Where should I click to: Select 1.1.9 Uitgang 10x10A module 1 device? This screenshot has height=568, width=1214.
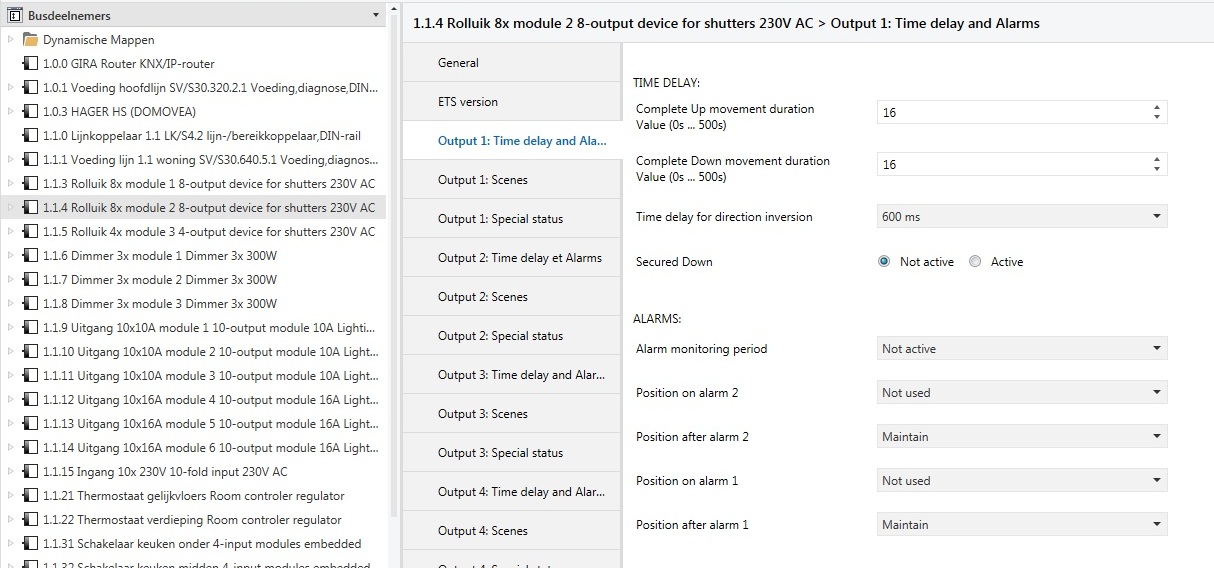pos(208,328)
